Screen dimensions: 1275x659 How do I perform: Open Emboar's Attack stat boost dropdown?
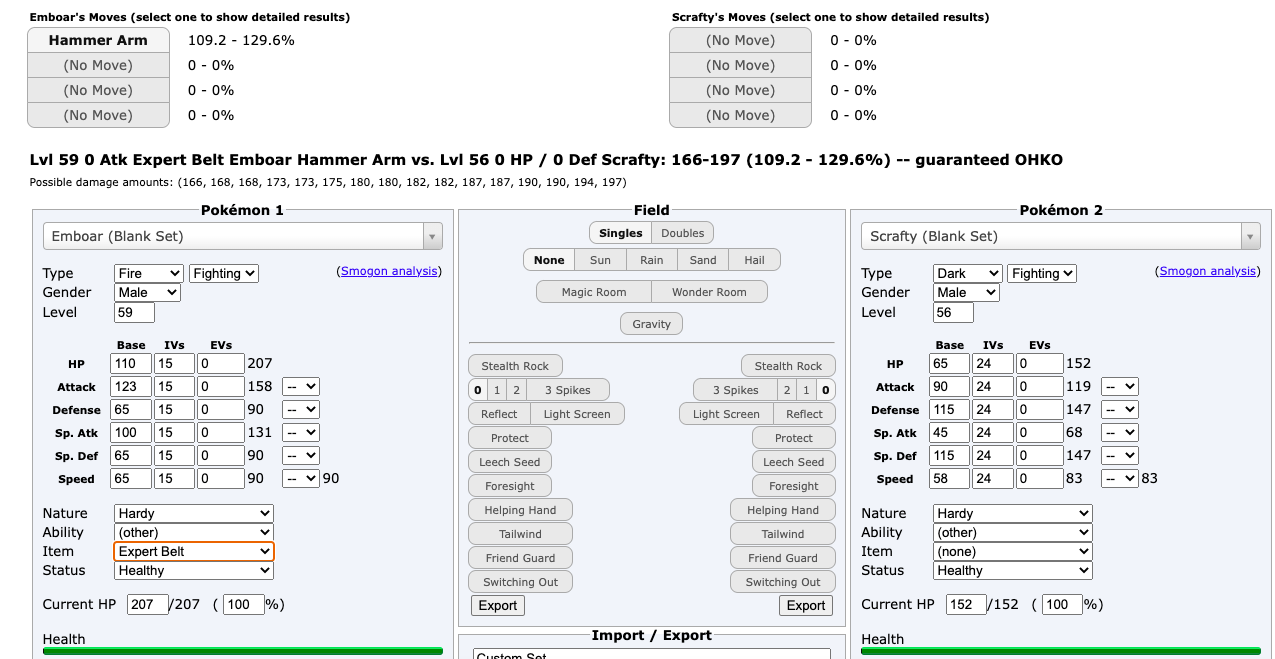[301, 386]
